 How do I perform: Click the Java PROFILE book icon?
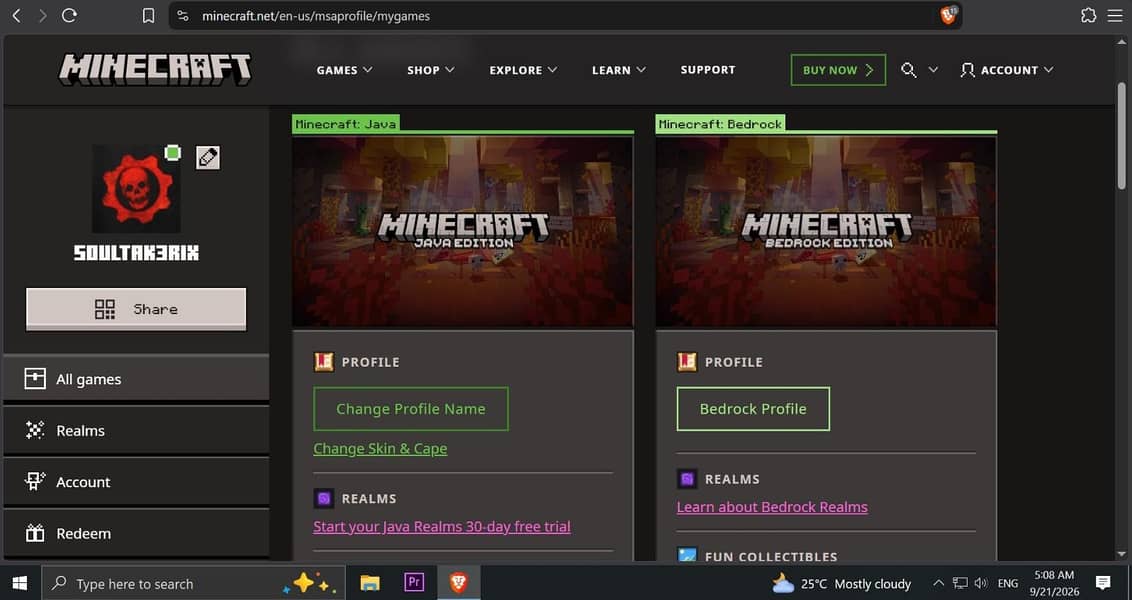pyautogui.click(x=324, y=362)
